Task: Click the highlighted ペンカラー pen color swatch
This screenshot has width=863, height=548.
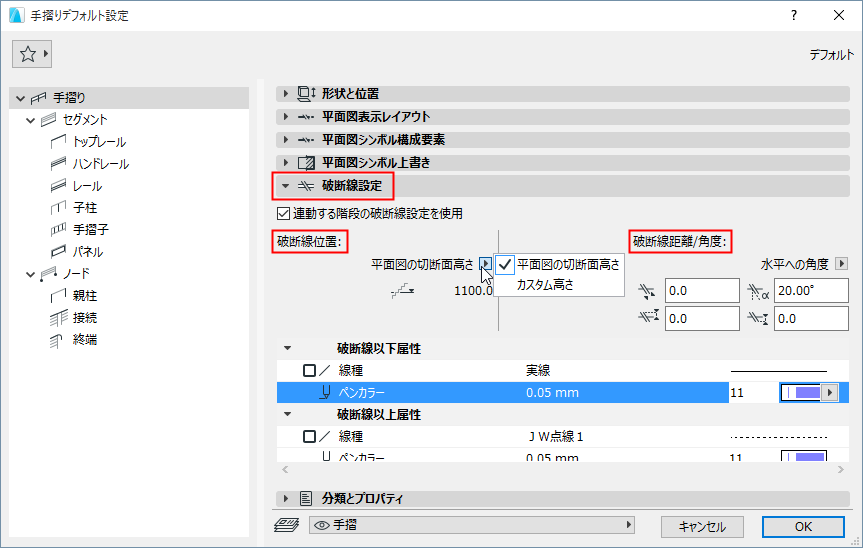Action: point(801,393)
